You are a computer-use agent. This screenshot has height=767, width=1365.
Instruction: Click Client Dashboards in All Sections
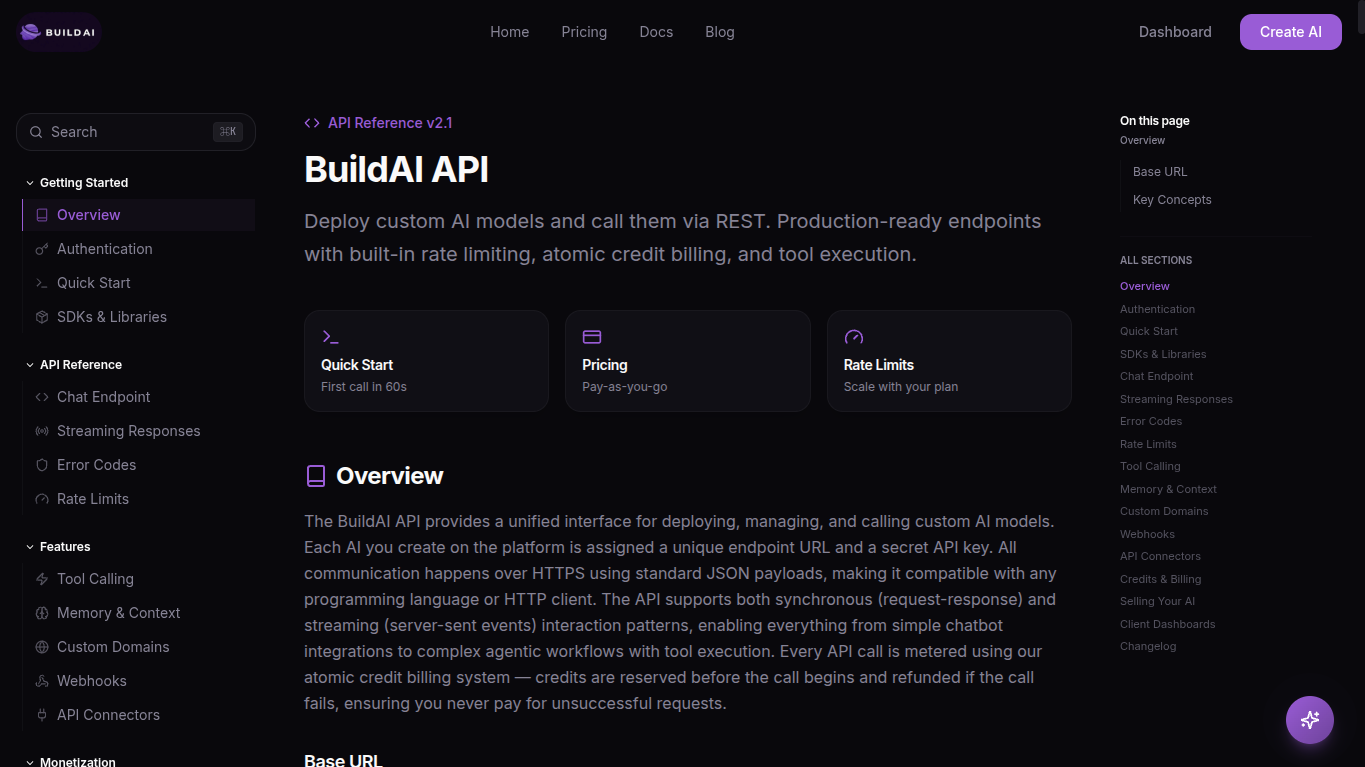click(1168, 624)
